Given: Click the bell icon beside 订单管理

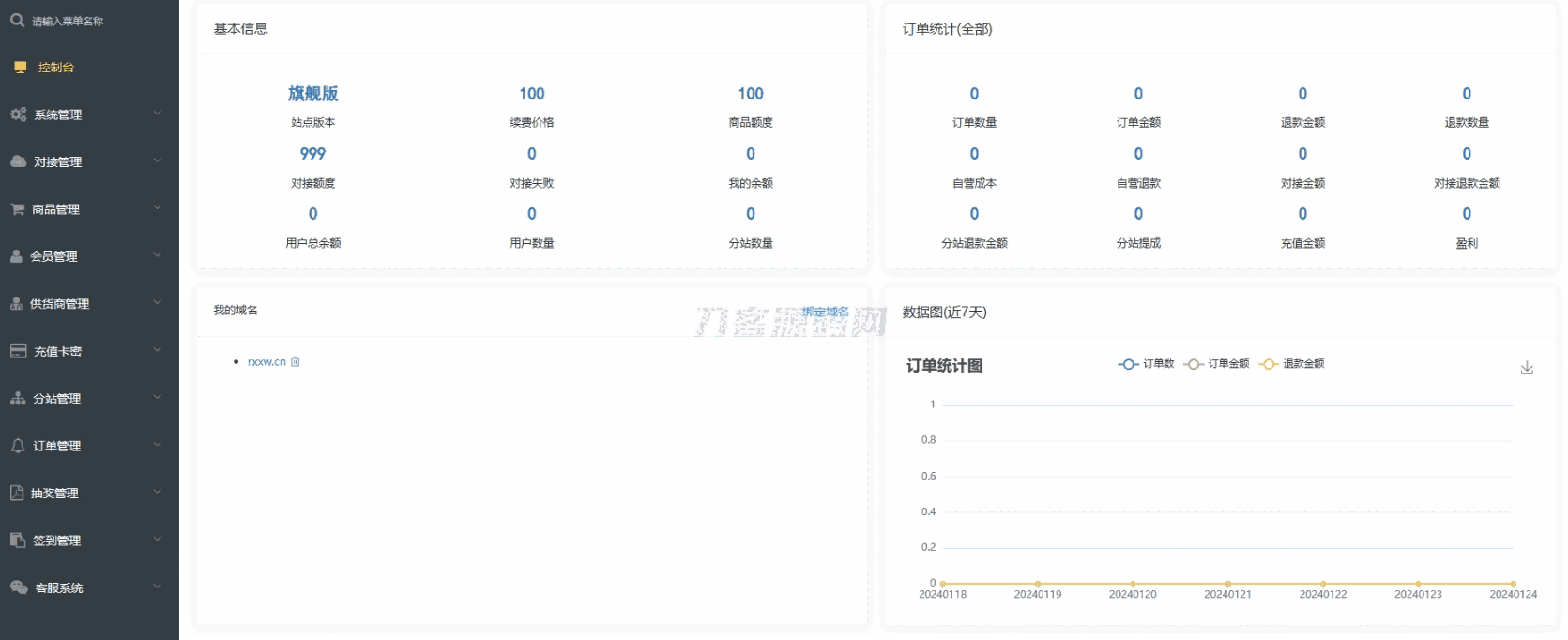Looking at the screenshot, I should [x=18, y=446].
